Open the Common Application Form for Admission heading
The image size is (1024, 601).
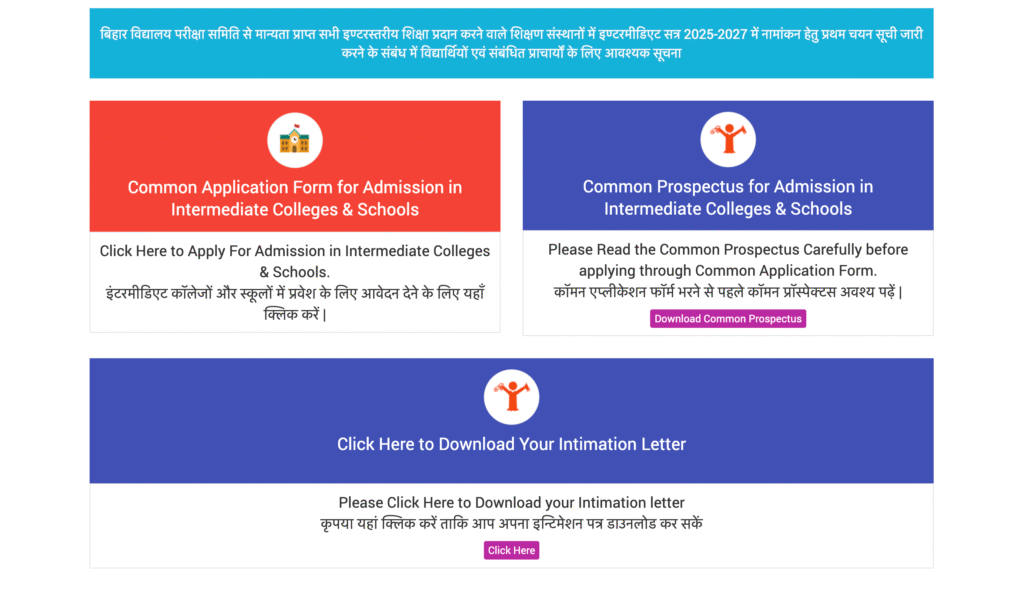click(x=295, y=198)
